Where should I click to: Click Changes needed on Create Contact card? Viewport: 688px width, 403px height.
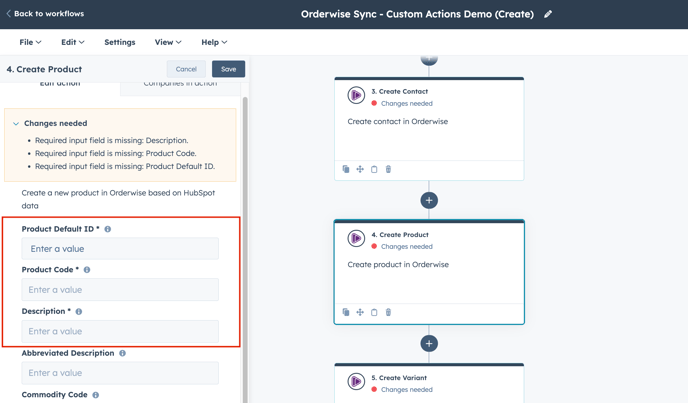407,104
